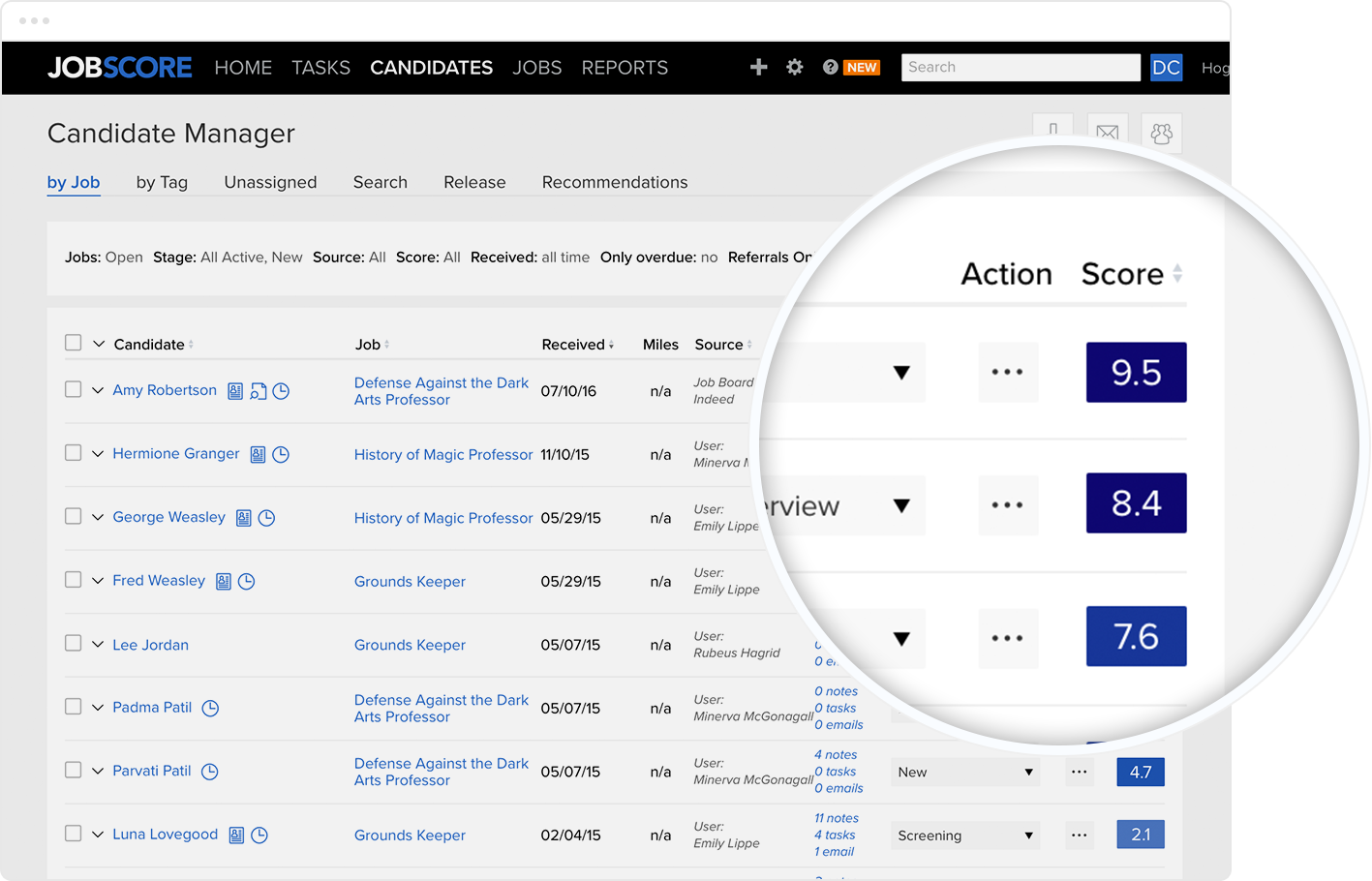Open Amy Robertson's resume icon
Screen dimensions: 1372x881
tap(235, 391)
